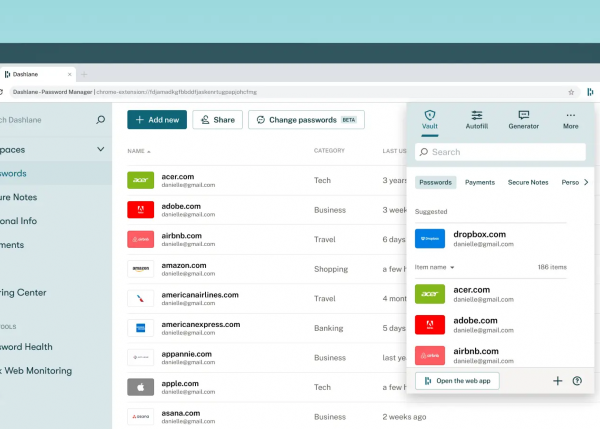The image size is (600, 433).
Task: Click the Share button
Action: [217, 120]
